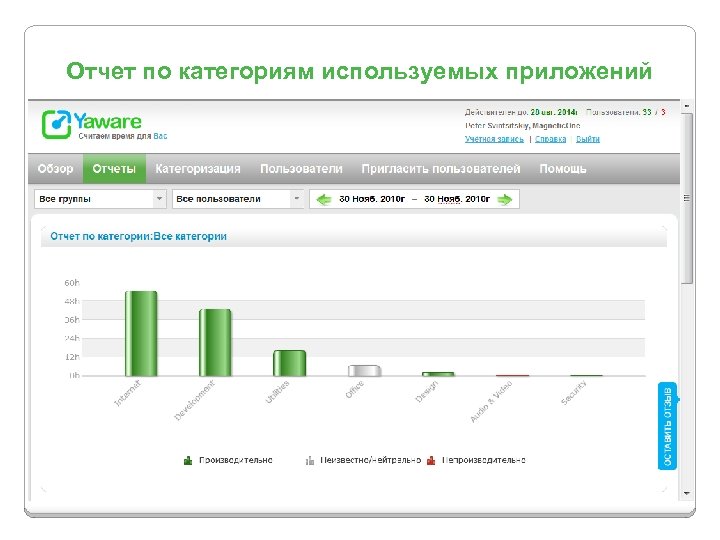Click the gray unknown/neutral legend icon
Screen dimensions: 720x540
pos(310,460)
